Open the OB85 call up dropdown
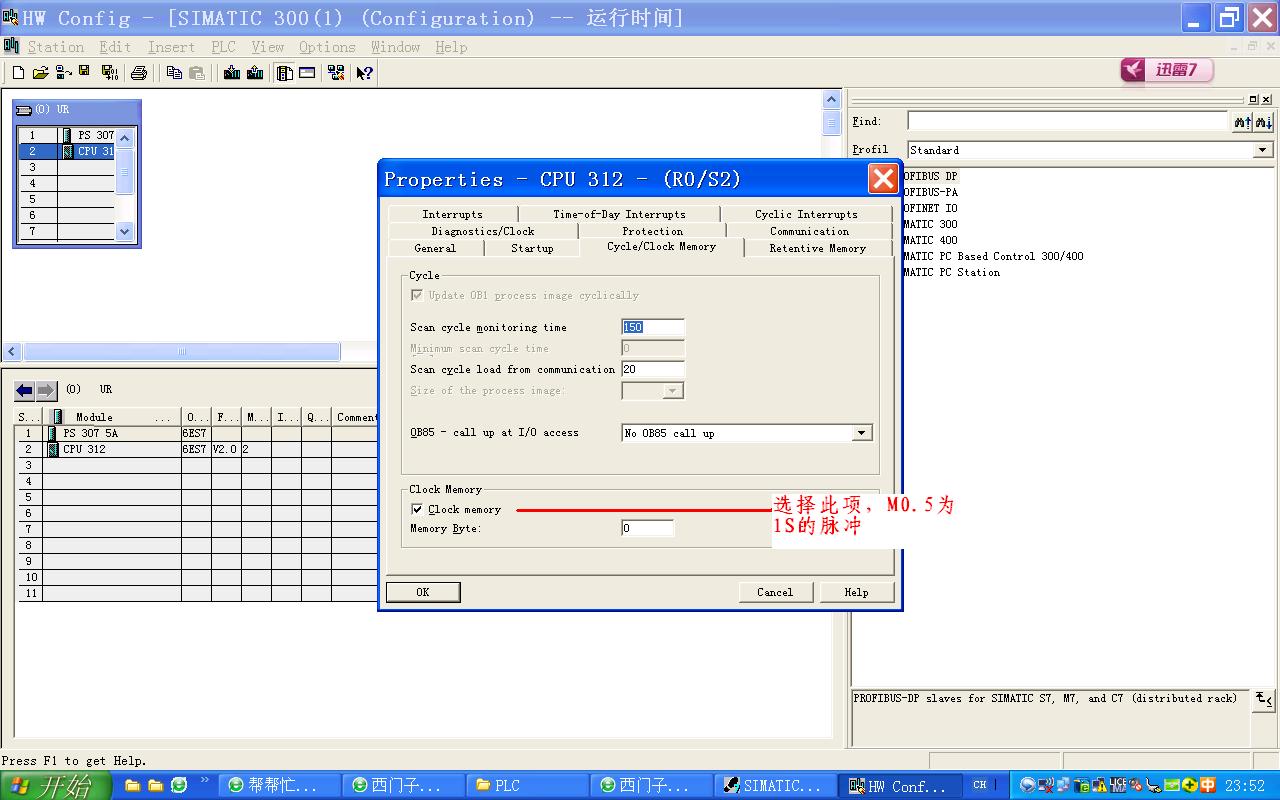Image resolution: width=1280 pixels, height=800 pixels. pyautogui.click(x=861, y=433)
